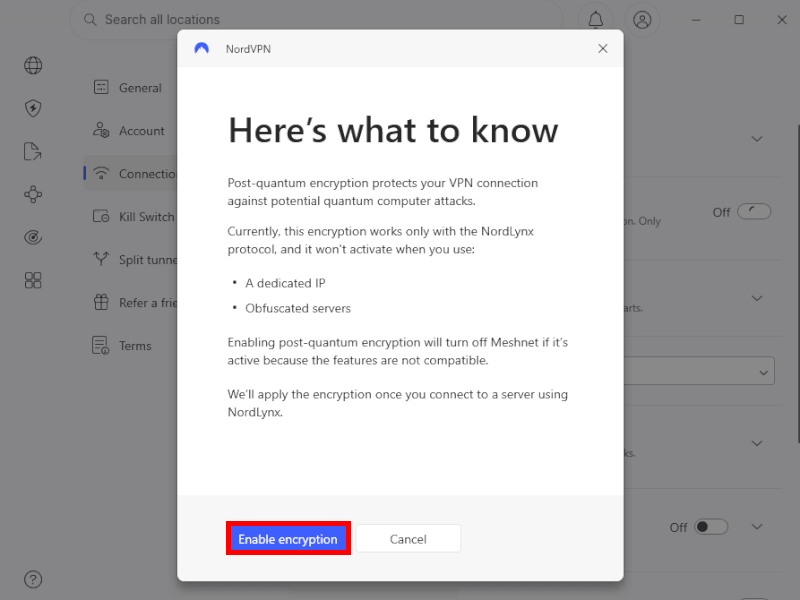Click the Refer a friend gift icon
This screenshot has width=800, height=600.
coord(101,302)
